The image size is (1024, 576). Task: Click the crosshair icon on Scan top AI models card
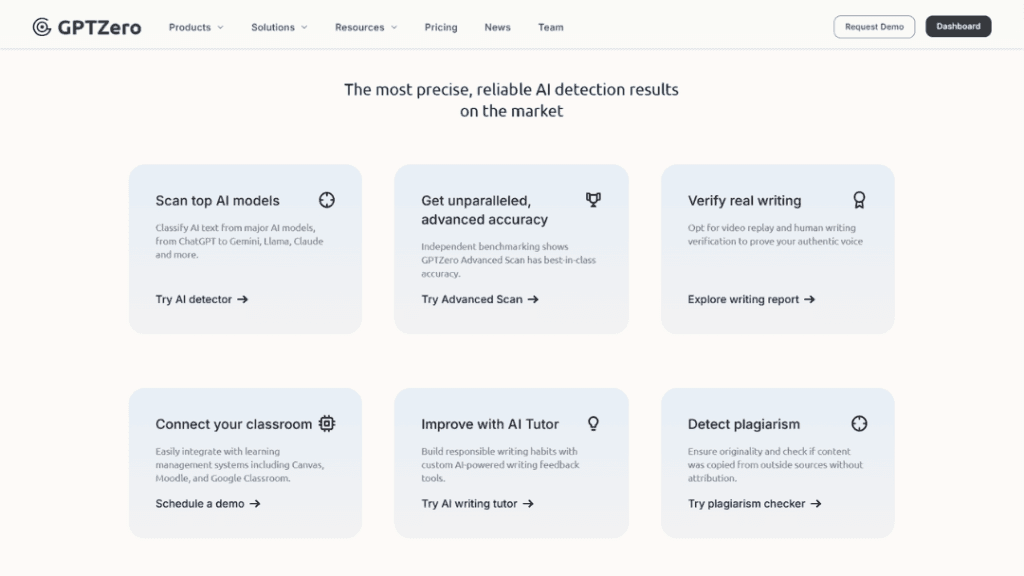[x=327, y=200]
